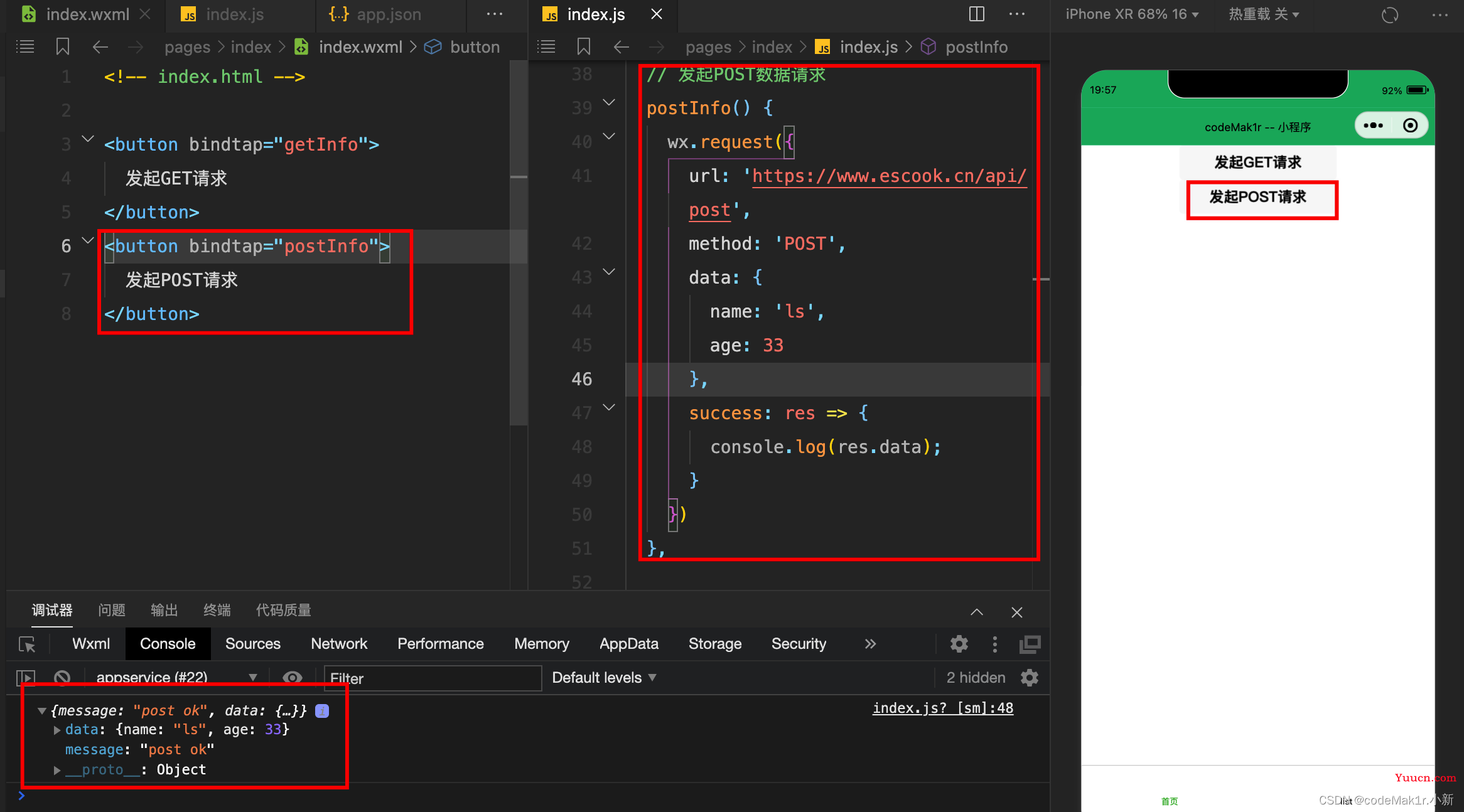1464x812 pixels.
Task: Close the debugger panel
Action: point(1017,612)
